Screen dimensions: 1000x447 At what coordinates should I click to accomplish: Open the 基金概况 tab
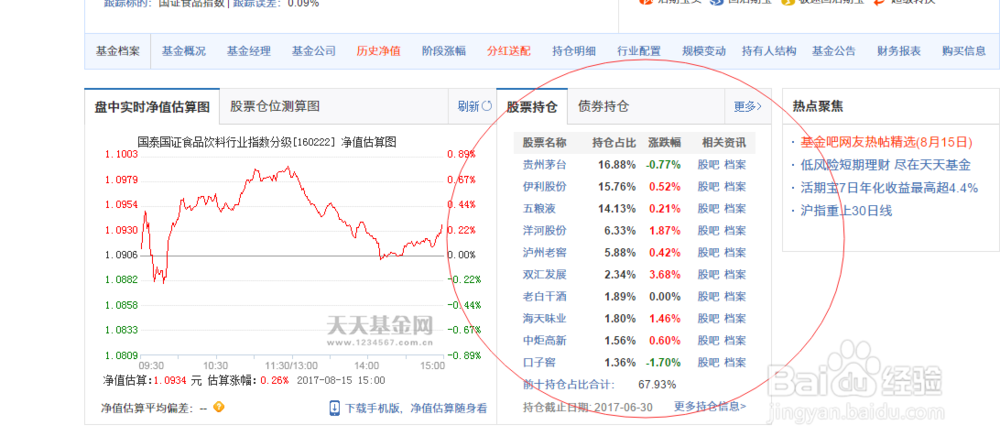pyautogui.click(x=184, y=52)
